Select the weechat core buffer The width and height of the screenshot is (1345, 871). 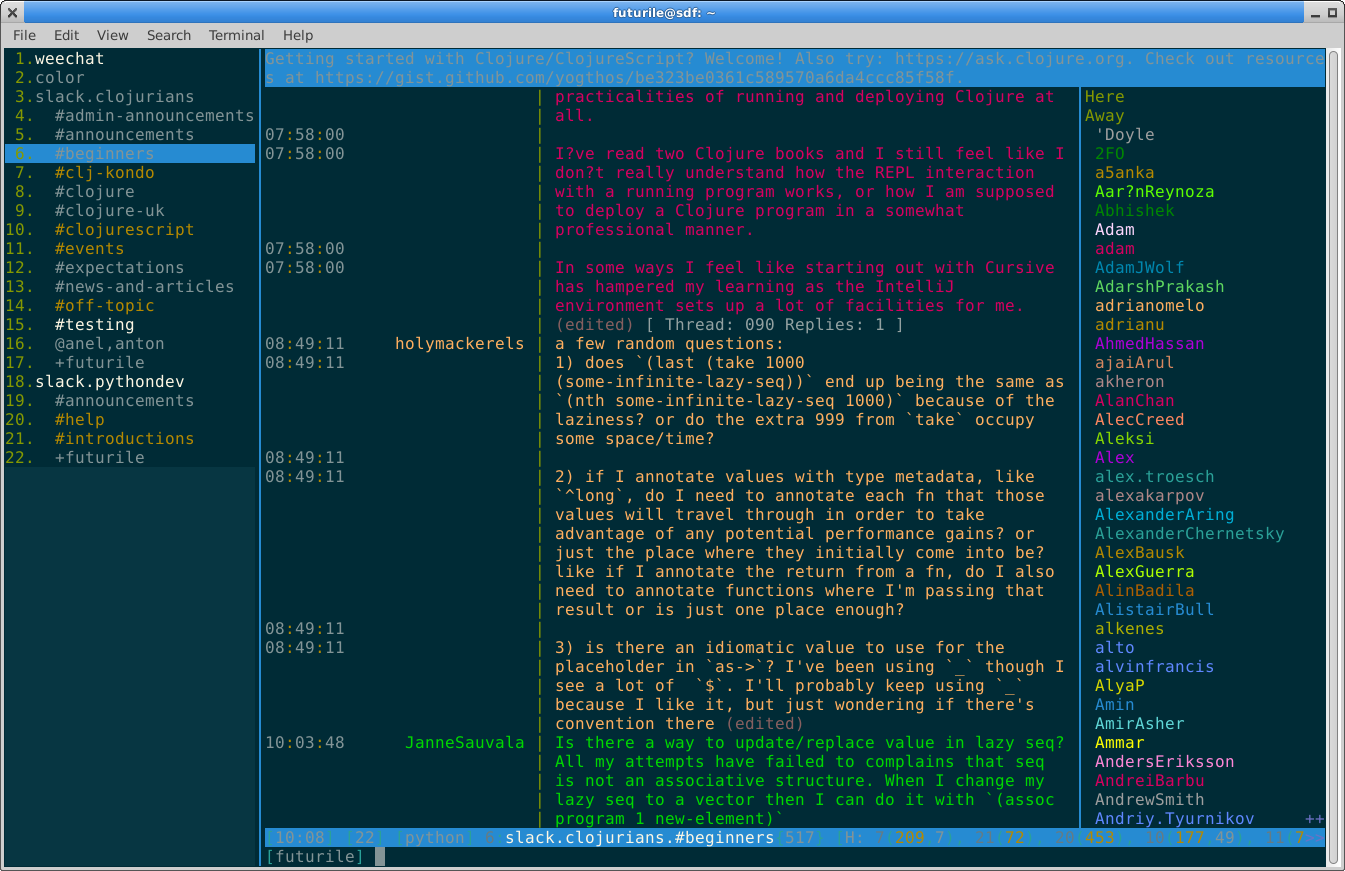pyautogui.click(x=69, y=59)
